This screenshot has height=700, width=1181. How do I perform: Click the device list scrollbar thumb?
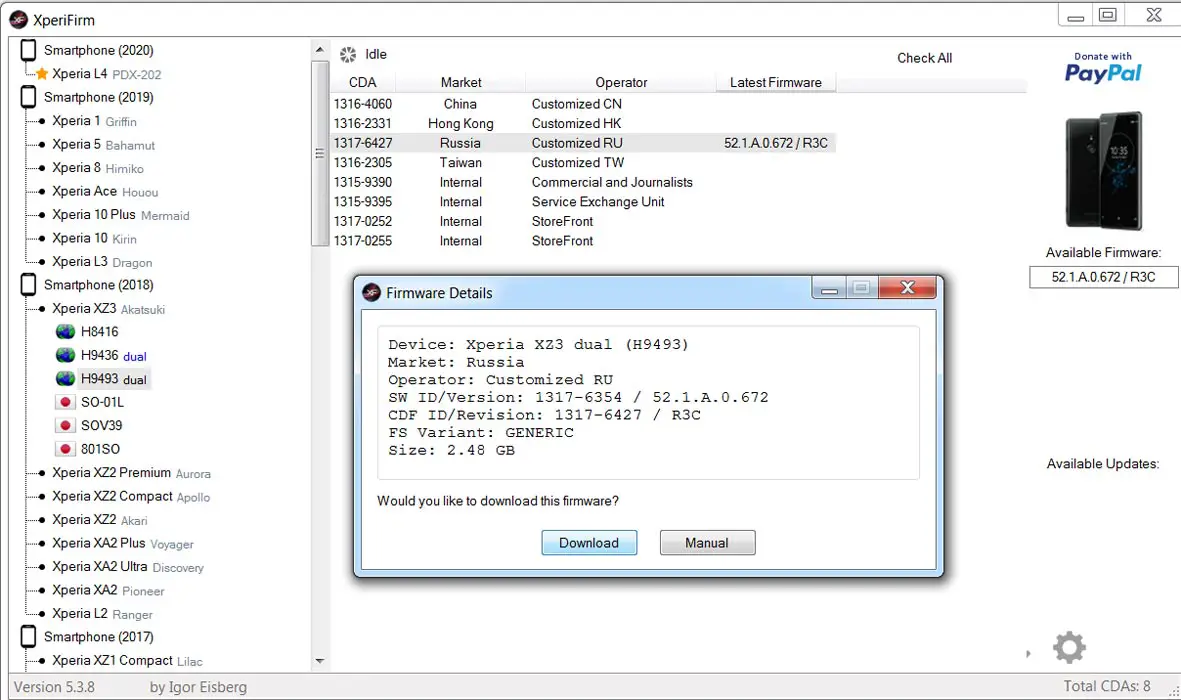(x=319, y=154)
